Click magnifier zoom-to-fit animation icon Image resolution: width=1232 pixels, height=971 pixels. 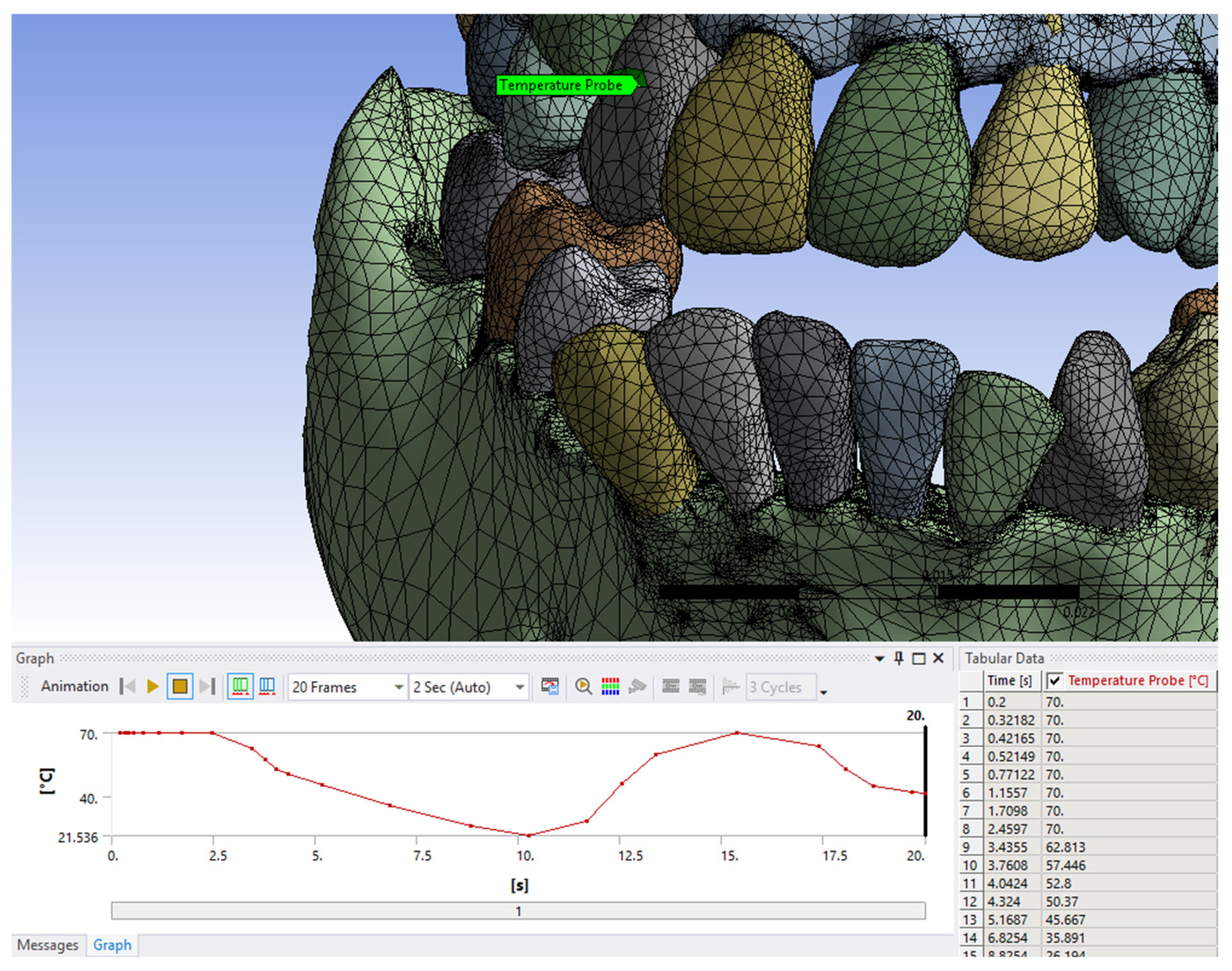583,687
